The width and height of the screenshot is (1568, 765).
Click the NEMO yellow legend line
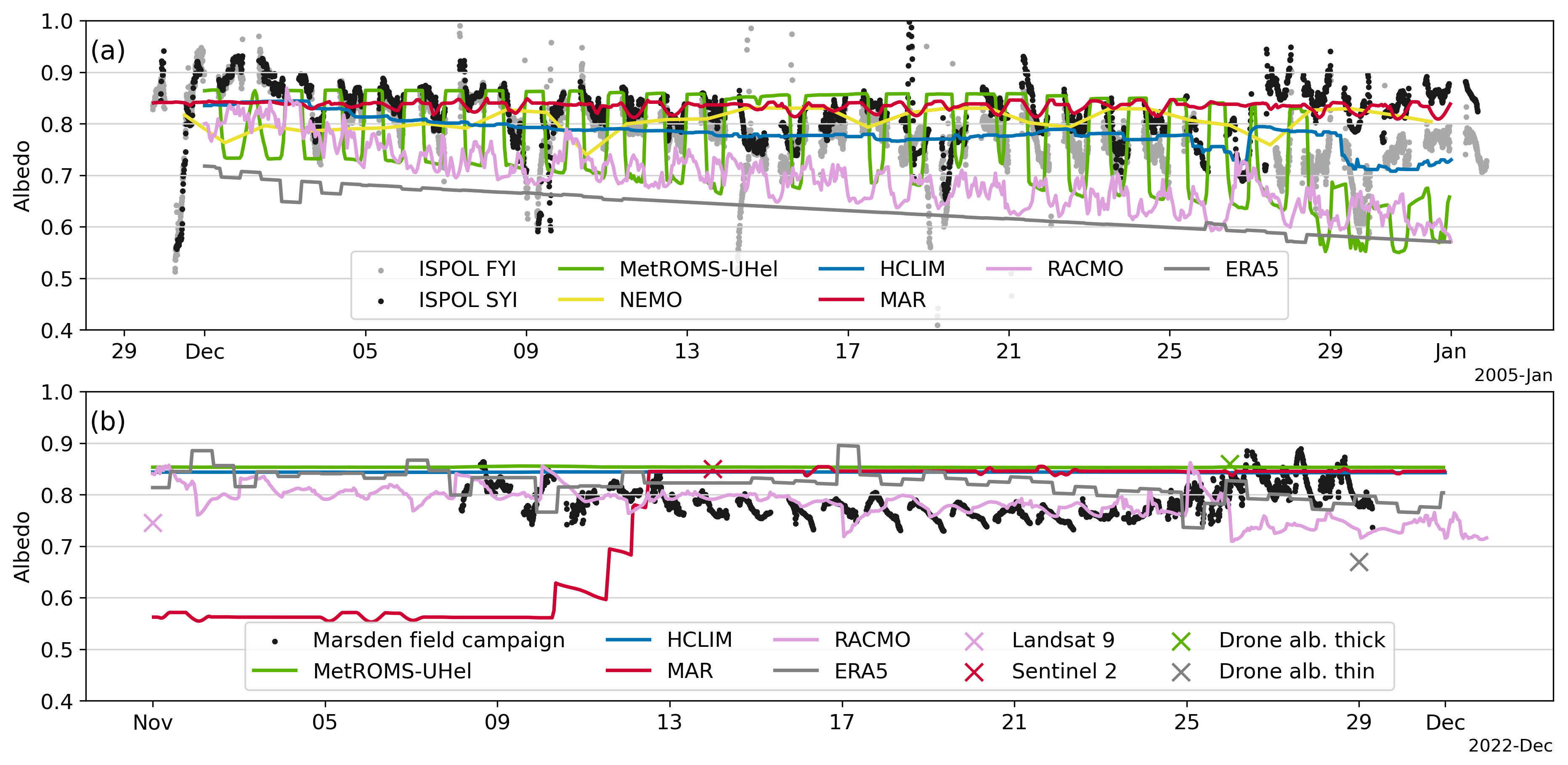[x=581, y=300]
